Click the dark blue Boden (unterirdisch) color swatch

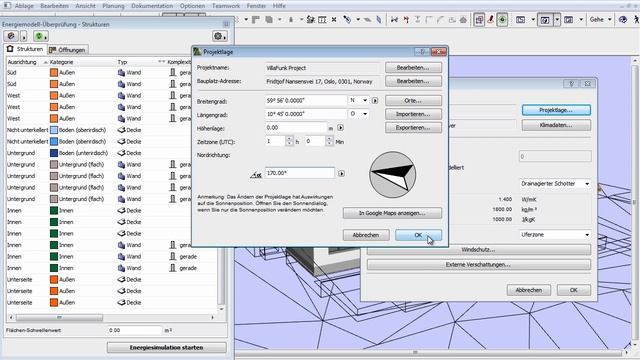[54, 153]
